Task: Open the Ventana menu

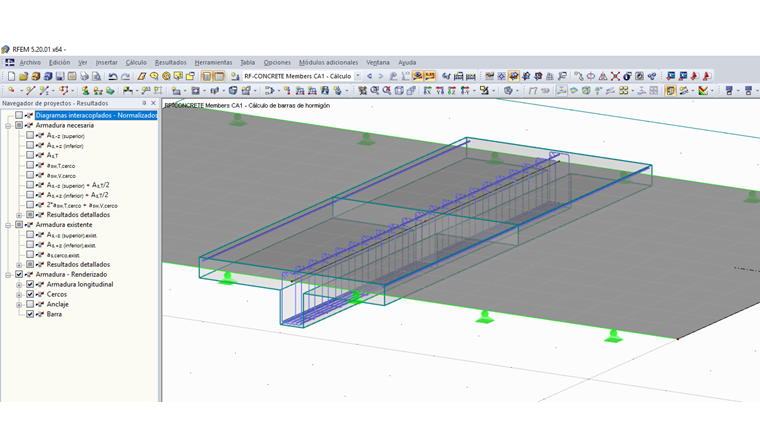Action: 378,63
